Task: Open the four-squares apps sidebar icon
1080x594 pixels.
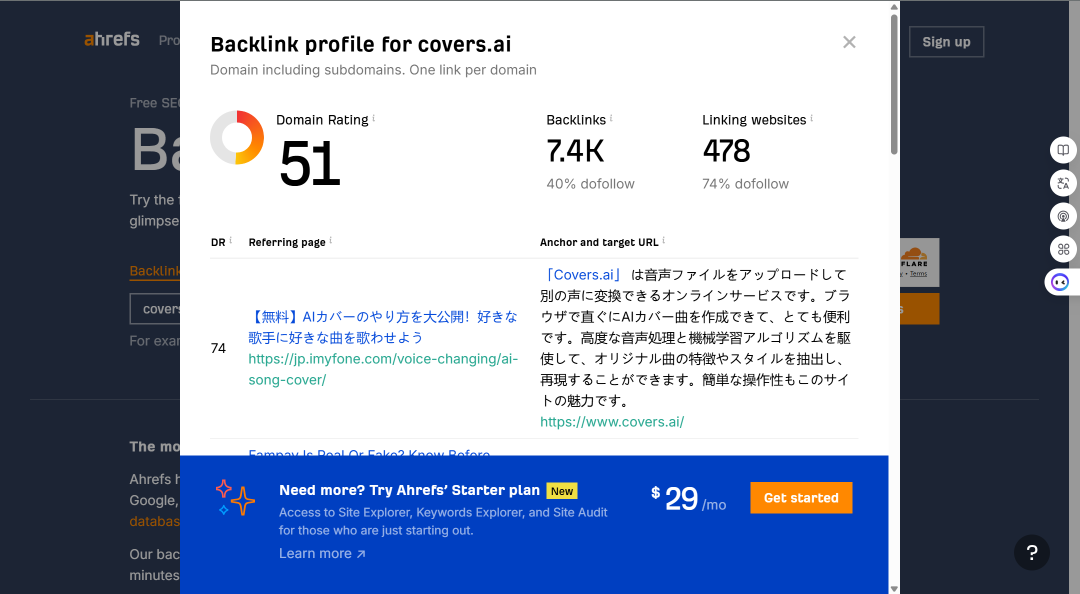Action: coord(1063,249)
